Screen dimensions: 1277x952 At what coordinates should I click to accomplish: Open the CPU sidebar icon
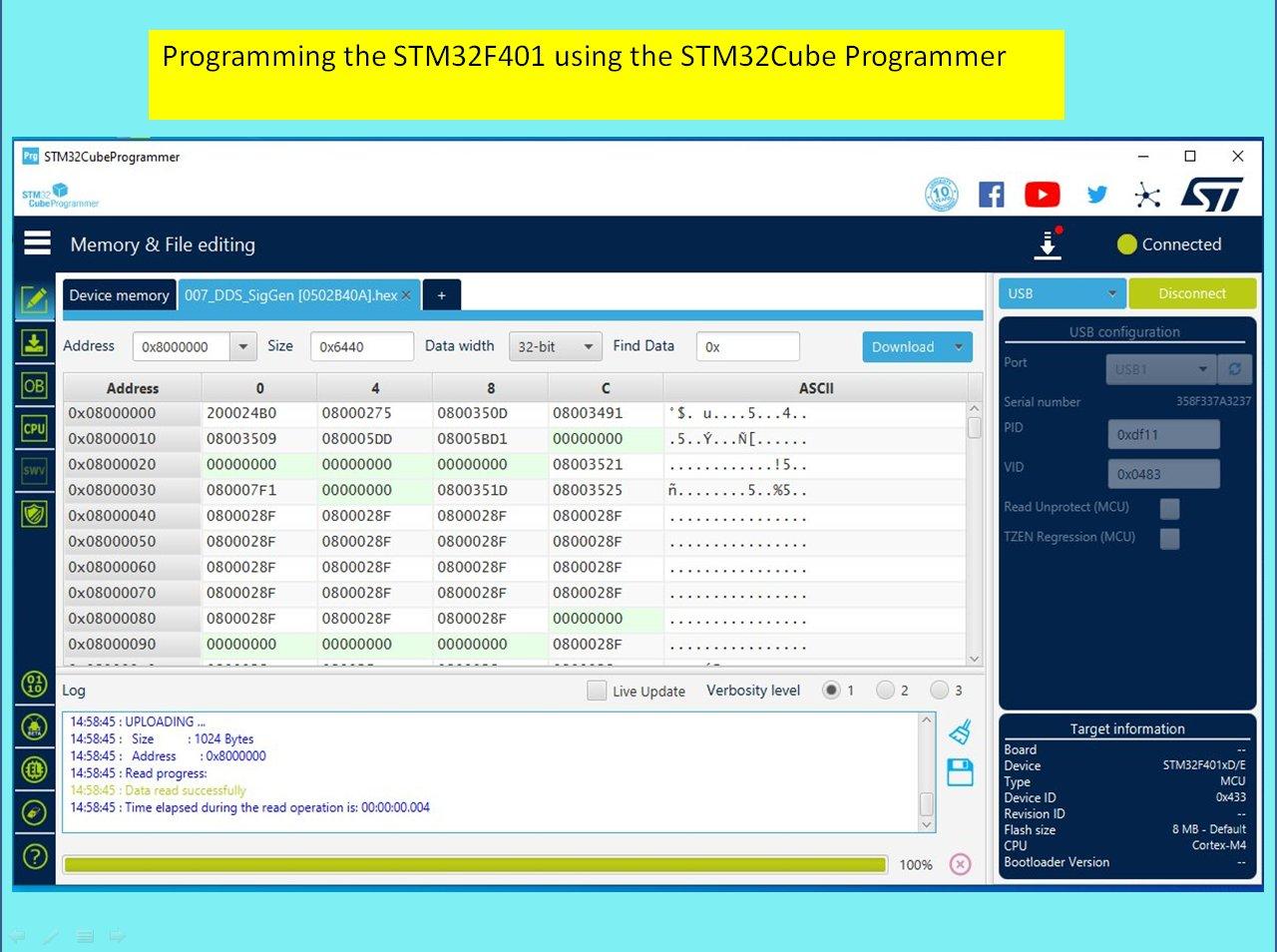click(x=34, y=428)
